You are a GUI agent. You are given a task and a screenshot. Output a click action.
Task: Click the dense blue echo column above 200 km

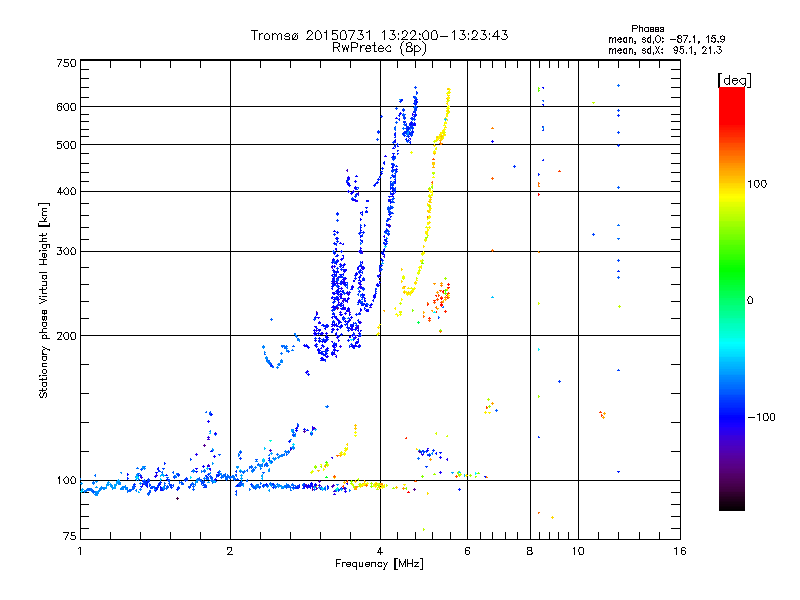click(338, 286)
